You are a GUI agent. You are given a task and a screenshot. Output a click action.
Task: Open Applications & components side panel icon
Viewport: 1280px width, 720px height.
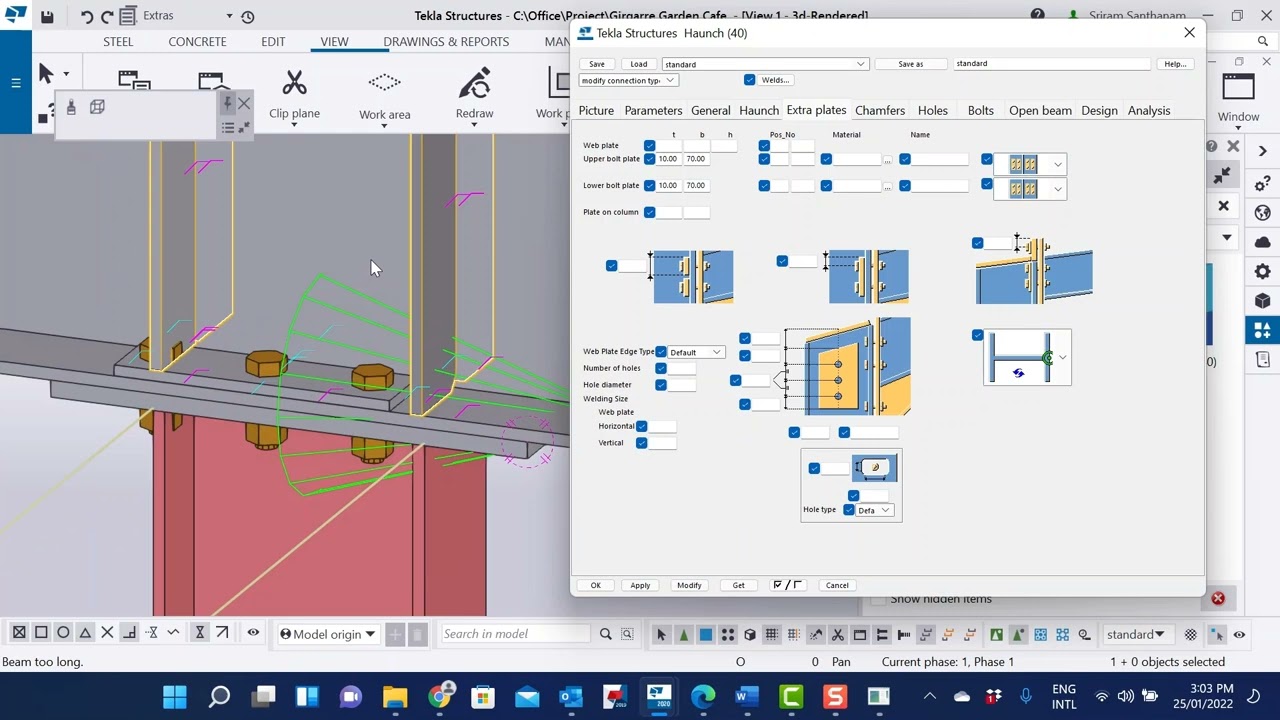[1262, 329]
